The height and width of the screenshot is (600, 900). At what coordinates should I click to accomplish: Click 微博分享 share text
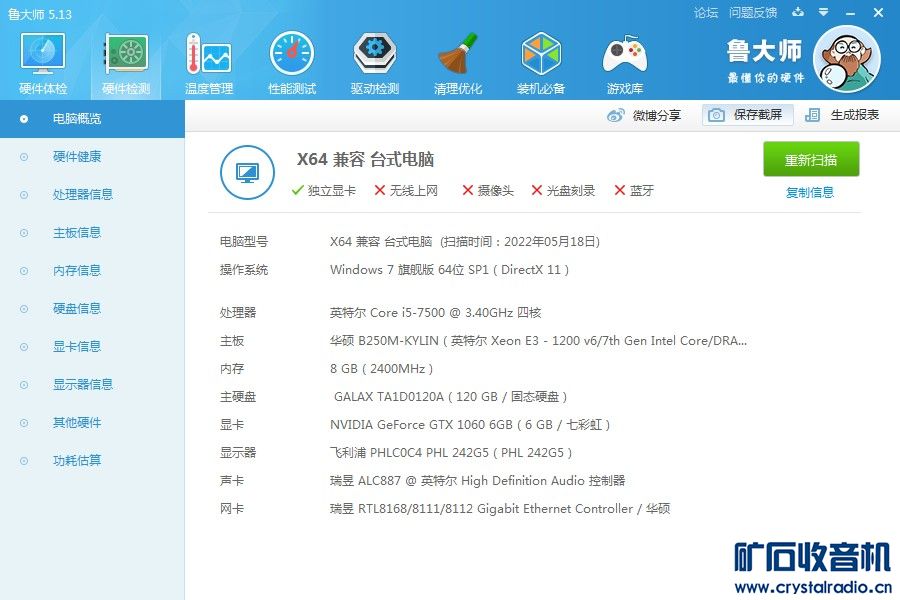[657, 115]
